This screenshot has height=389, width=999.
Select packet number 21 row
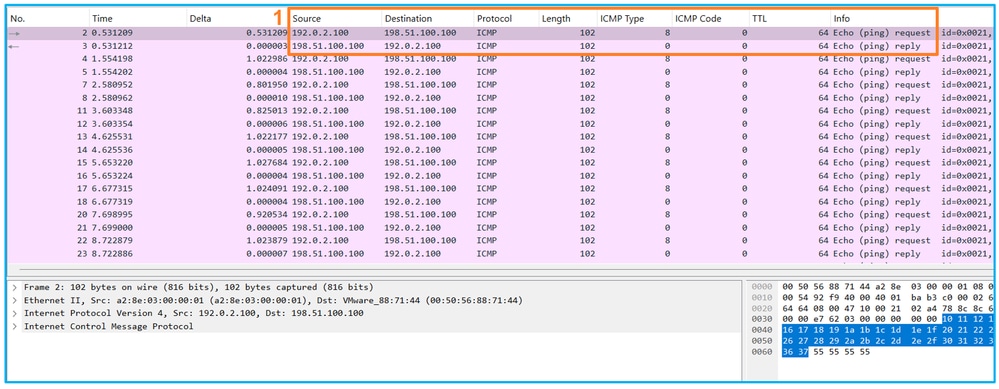pos(500,228)
